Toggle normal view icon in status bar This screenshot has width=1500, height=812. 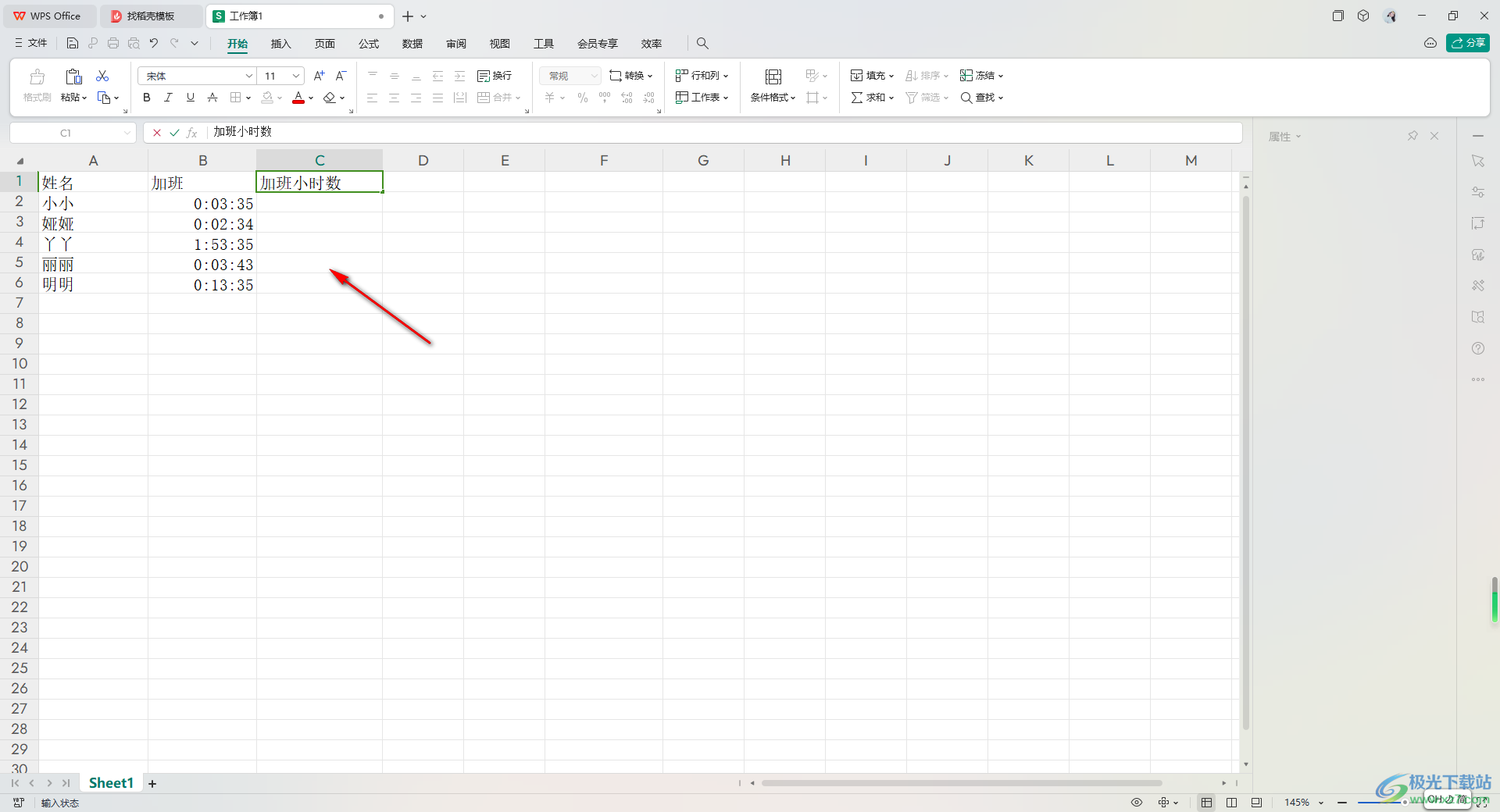pos(1207,803)
